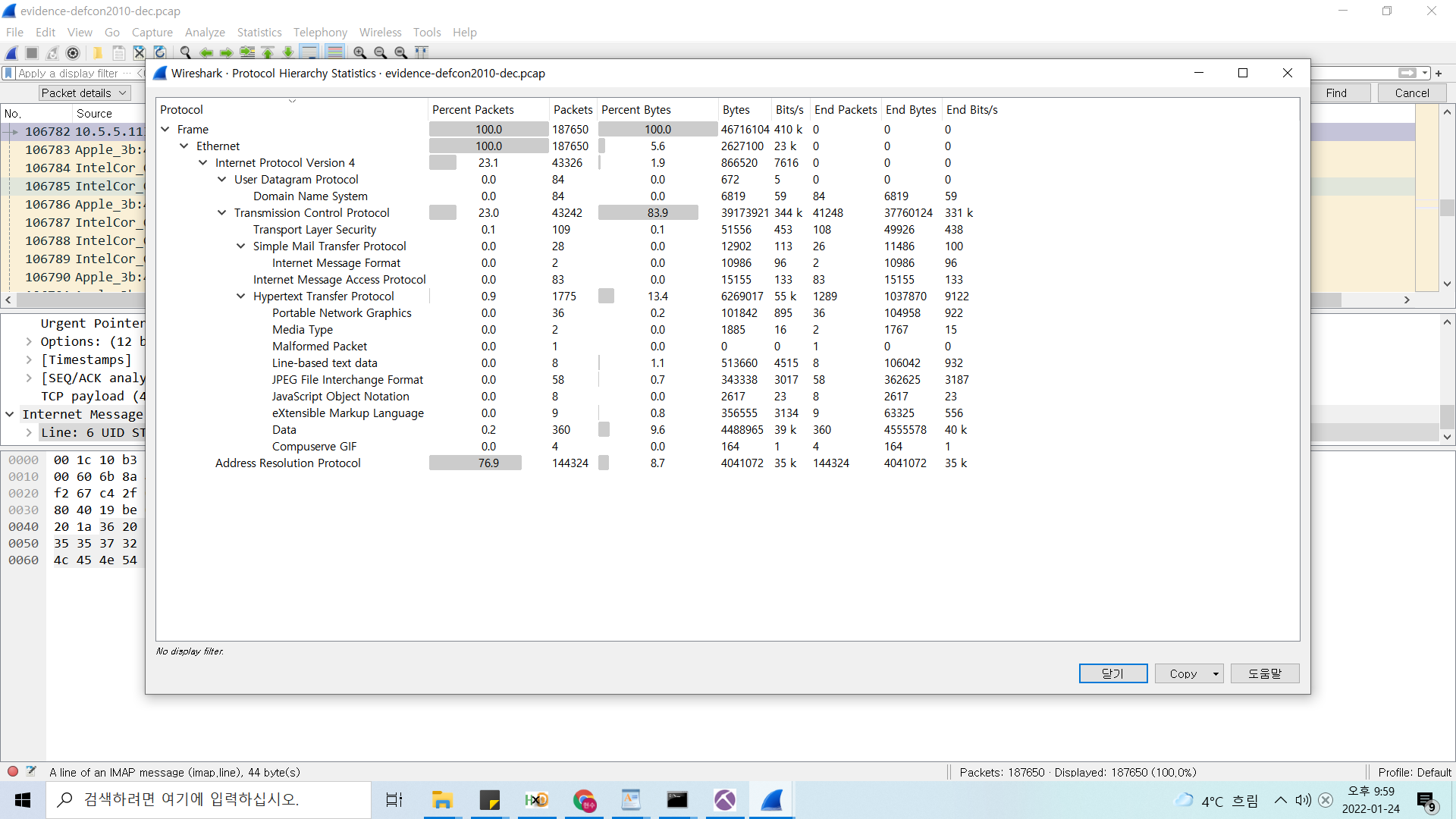Screen dimensions: 1456x819
Task: Click the plus add filter button
Action: coord(1439,74)
